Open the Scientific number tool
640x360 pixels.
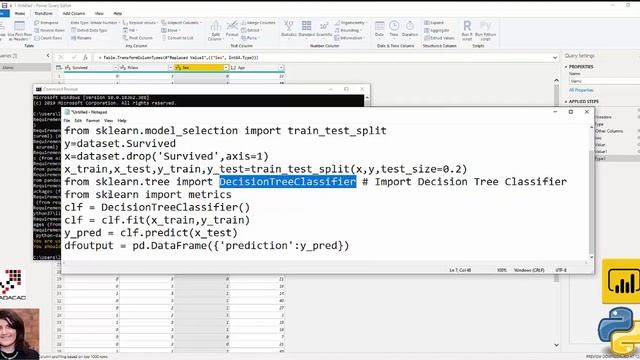[x=324, y=29]
